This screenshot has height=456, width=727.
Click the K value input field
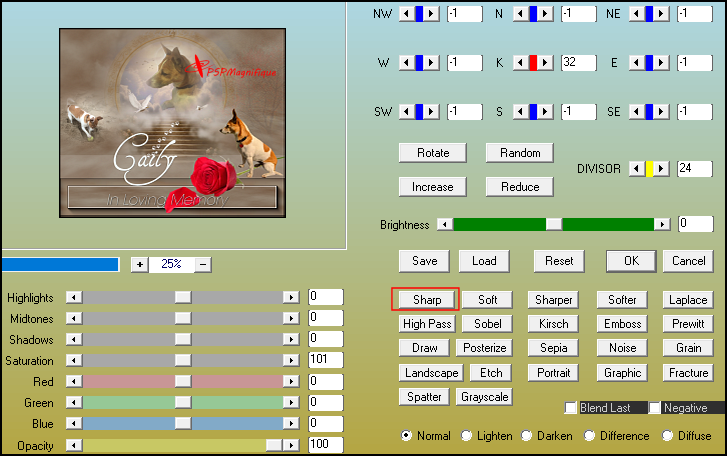[x=578, y=63]
